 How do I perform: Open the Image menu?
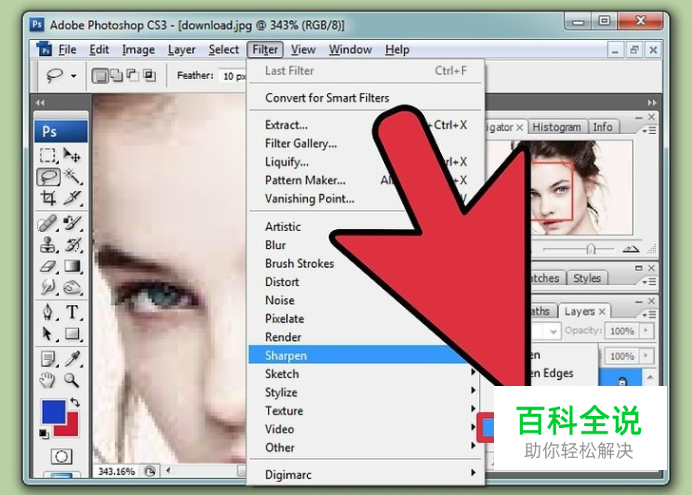coord(138,49)
